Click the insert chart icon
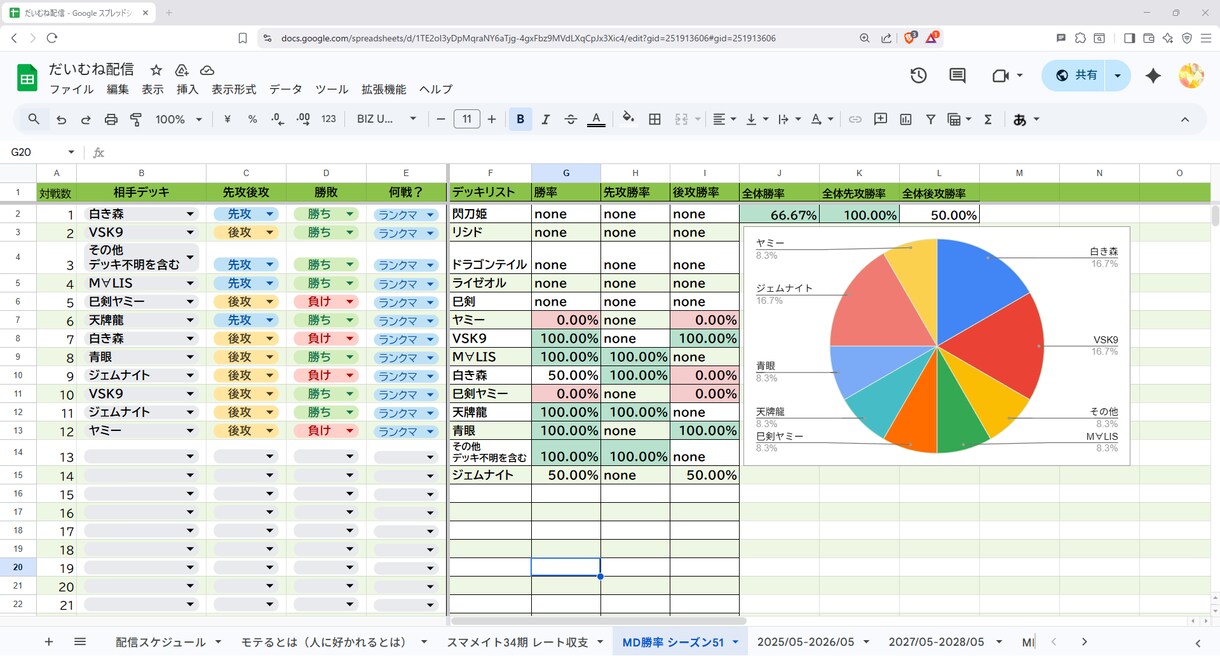Screen dimensions: 1220x656 pyautogui.click(x=905, y=119)
